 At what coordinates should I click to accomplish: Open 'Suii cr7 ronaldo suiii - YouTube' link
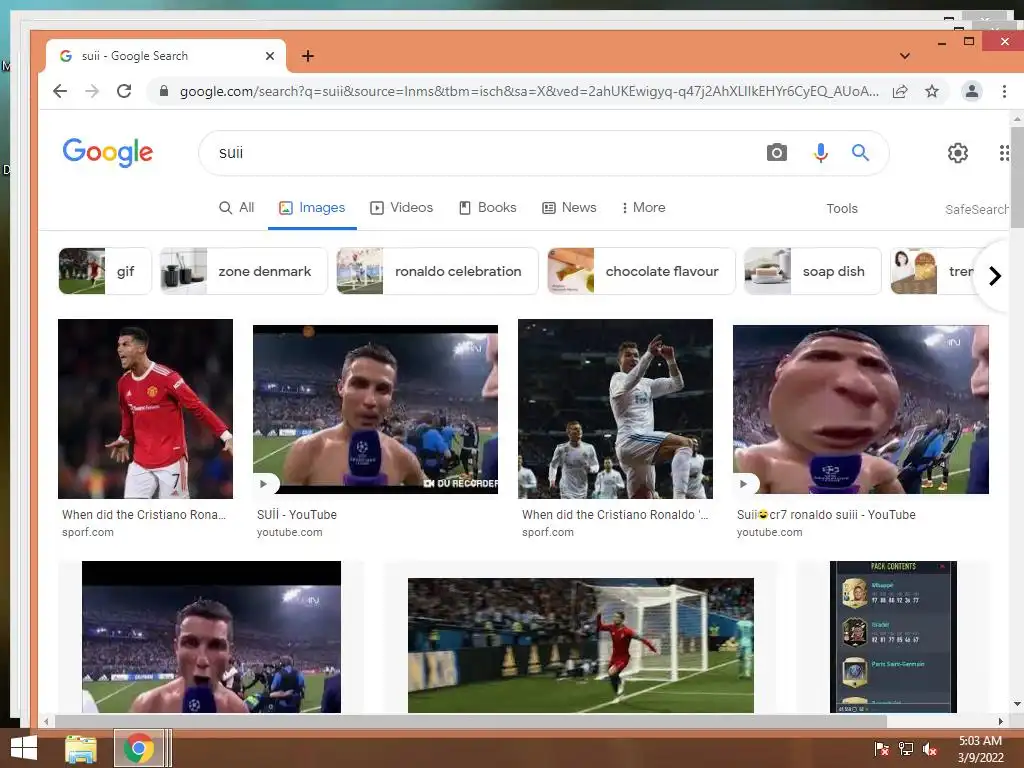[x=826, y=515]
